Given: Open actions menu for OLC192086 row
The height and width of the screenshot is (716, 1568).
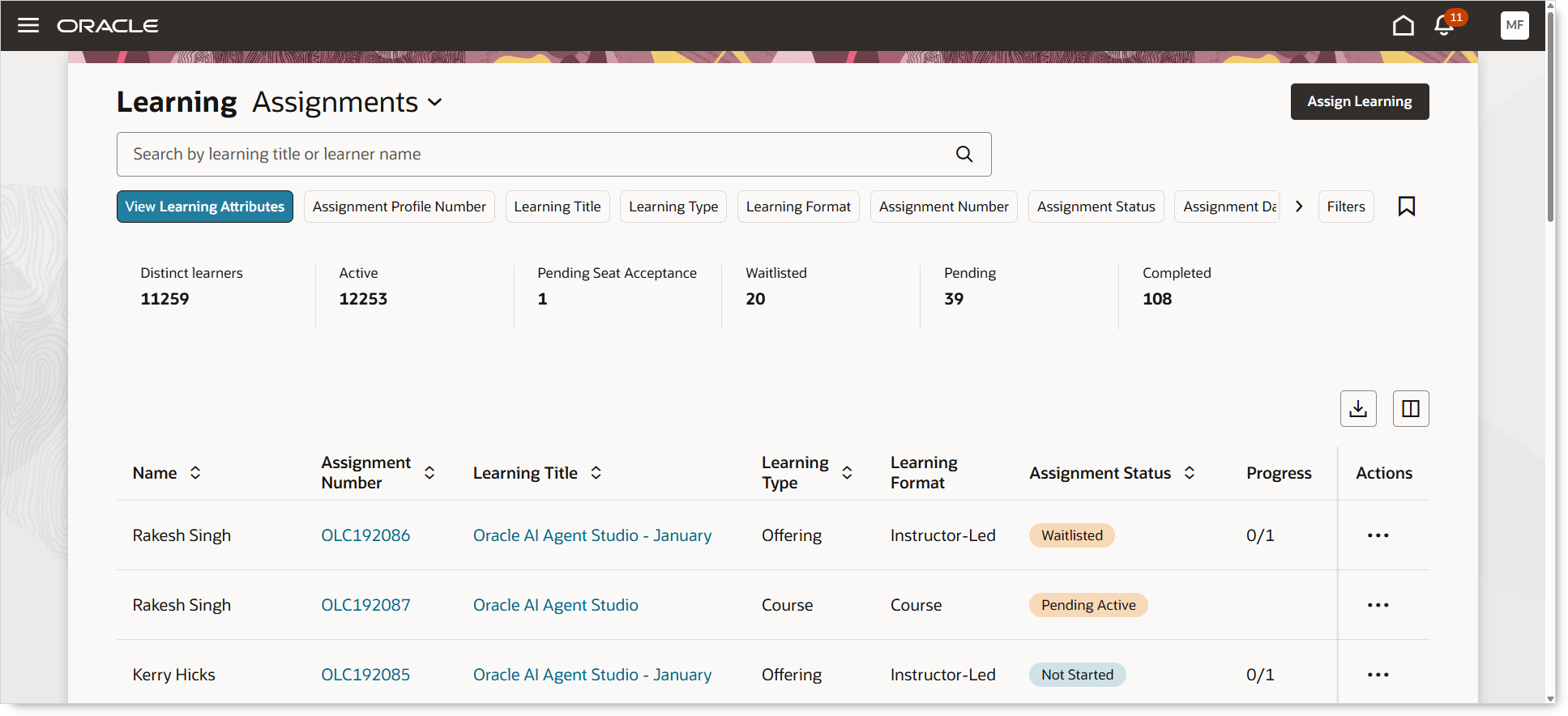Looking at the screenshot, I should [x=1378, y=535].
